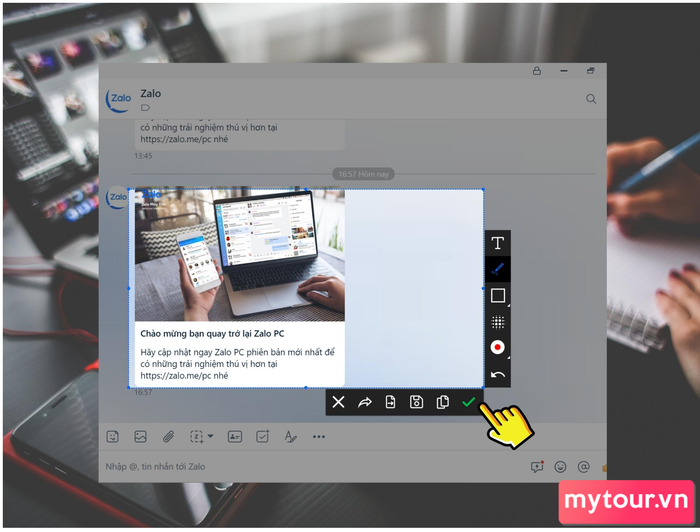Cancel the screenshot with the X icon
This screenshot has width=700, height=532.
pos(338,402)
